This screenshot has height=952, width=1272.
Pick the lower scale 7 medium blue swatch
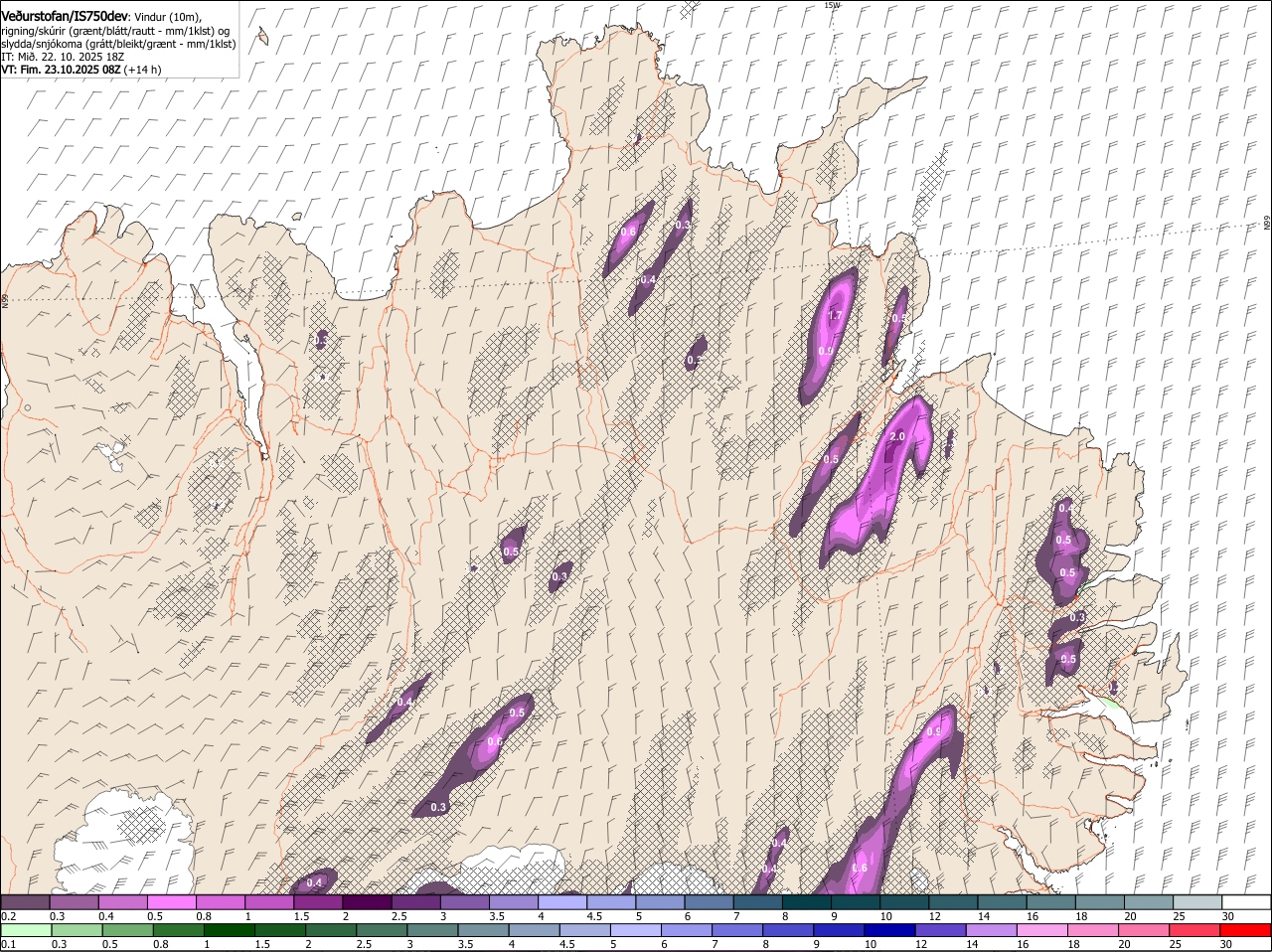click(736, 931)
